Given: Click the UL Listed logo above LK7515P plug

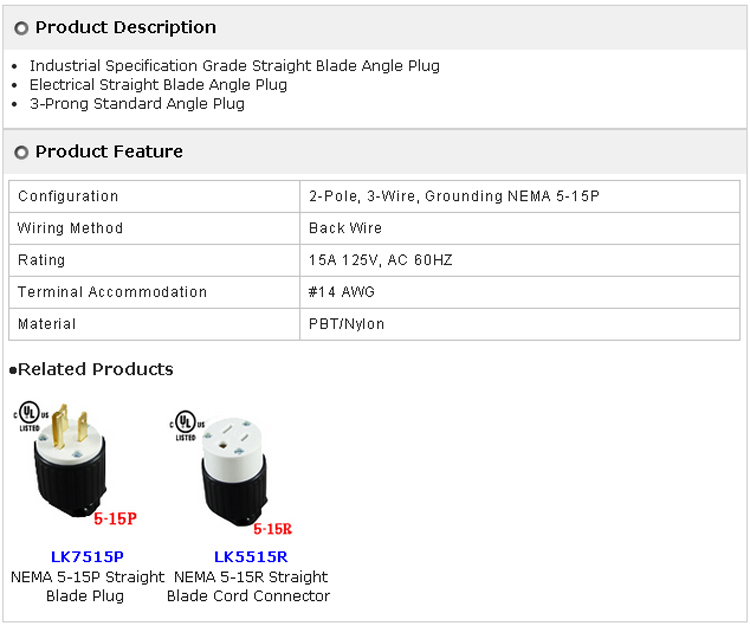Looking at the screenshot, I should pos(29,415).
